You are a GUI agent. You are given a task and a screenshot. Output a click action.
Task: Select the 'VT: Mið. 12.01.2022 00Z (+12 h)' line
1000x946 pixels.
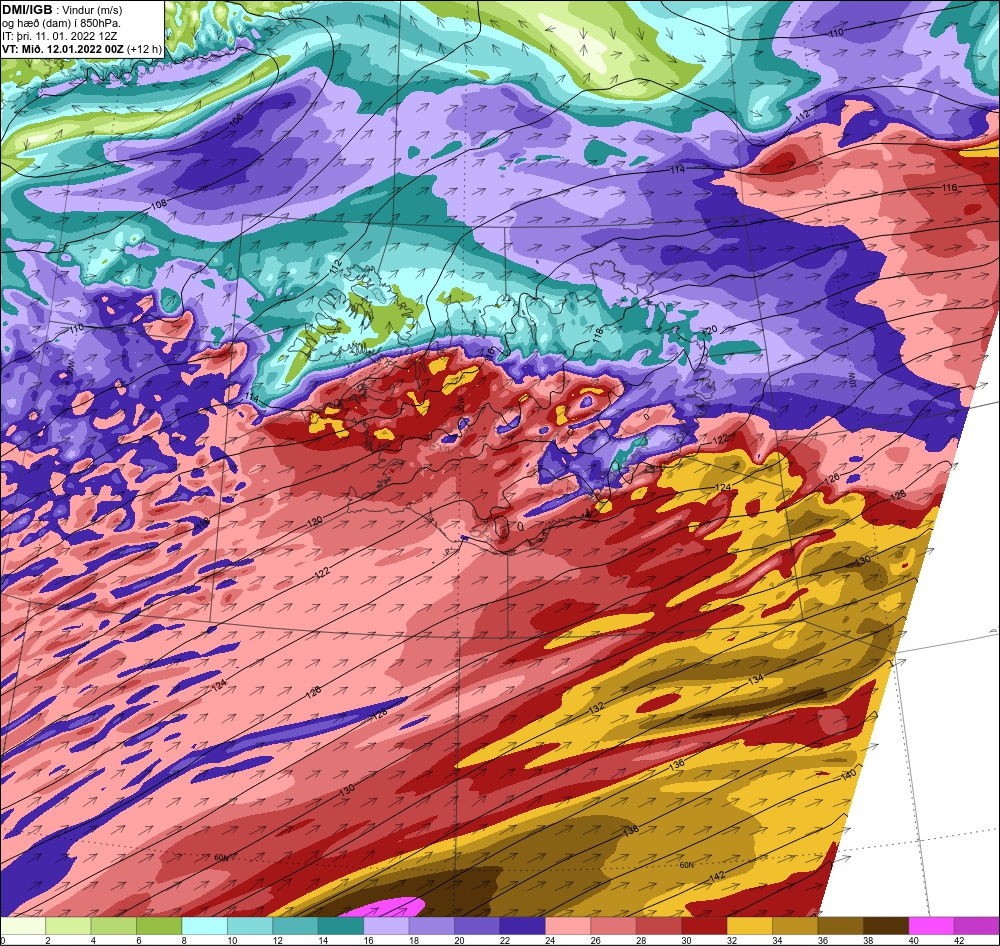82,49
